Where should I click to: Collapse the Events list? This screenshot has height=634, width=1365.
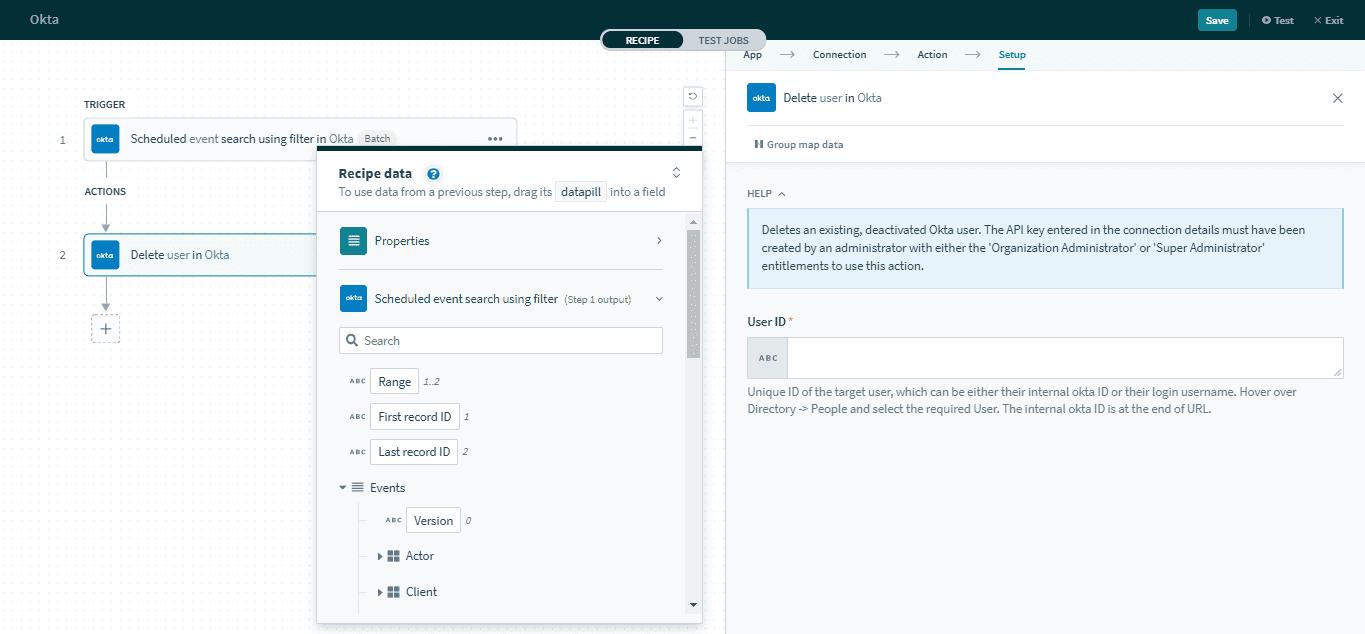[344, 488]
